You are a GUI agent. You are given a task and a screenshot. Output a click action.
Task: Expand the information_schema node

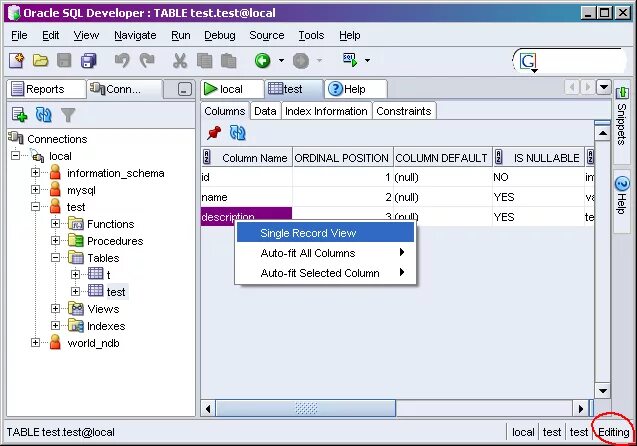[35, 173]
